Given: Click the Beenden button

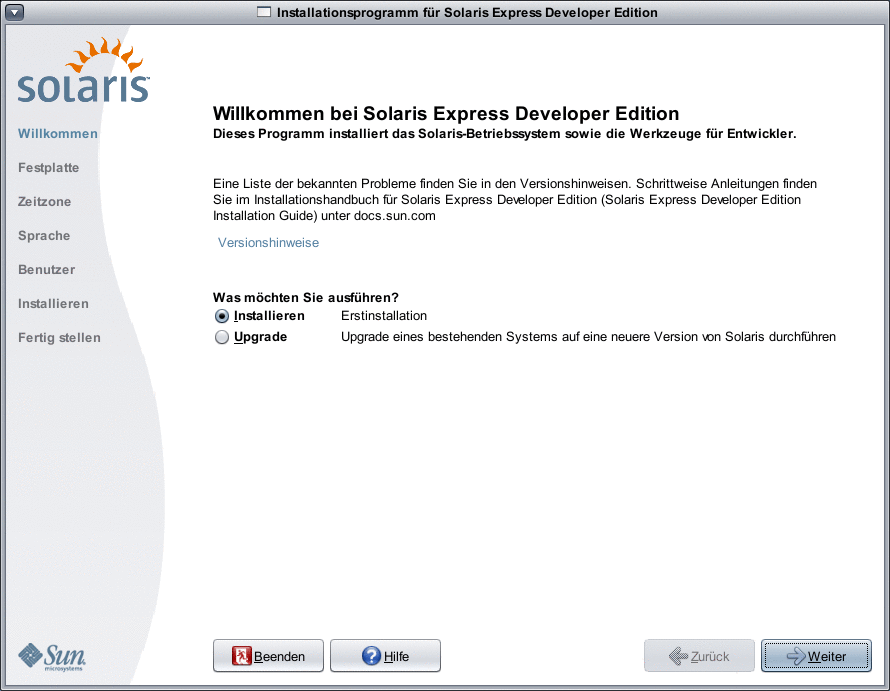Looking at the screenshot, I should 268,656.
